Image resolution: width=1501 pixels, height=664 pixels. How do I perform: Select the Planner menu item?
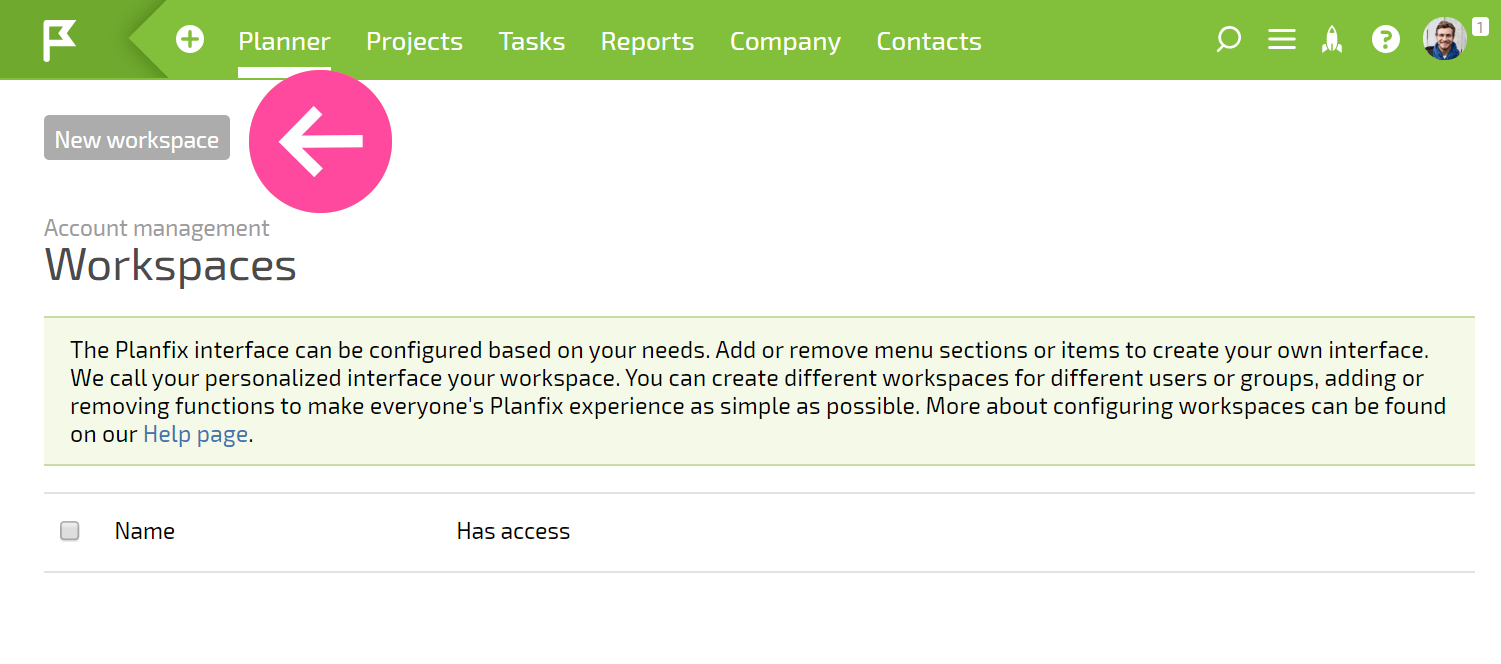click(284, 41)
